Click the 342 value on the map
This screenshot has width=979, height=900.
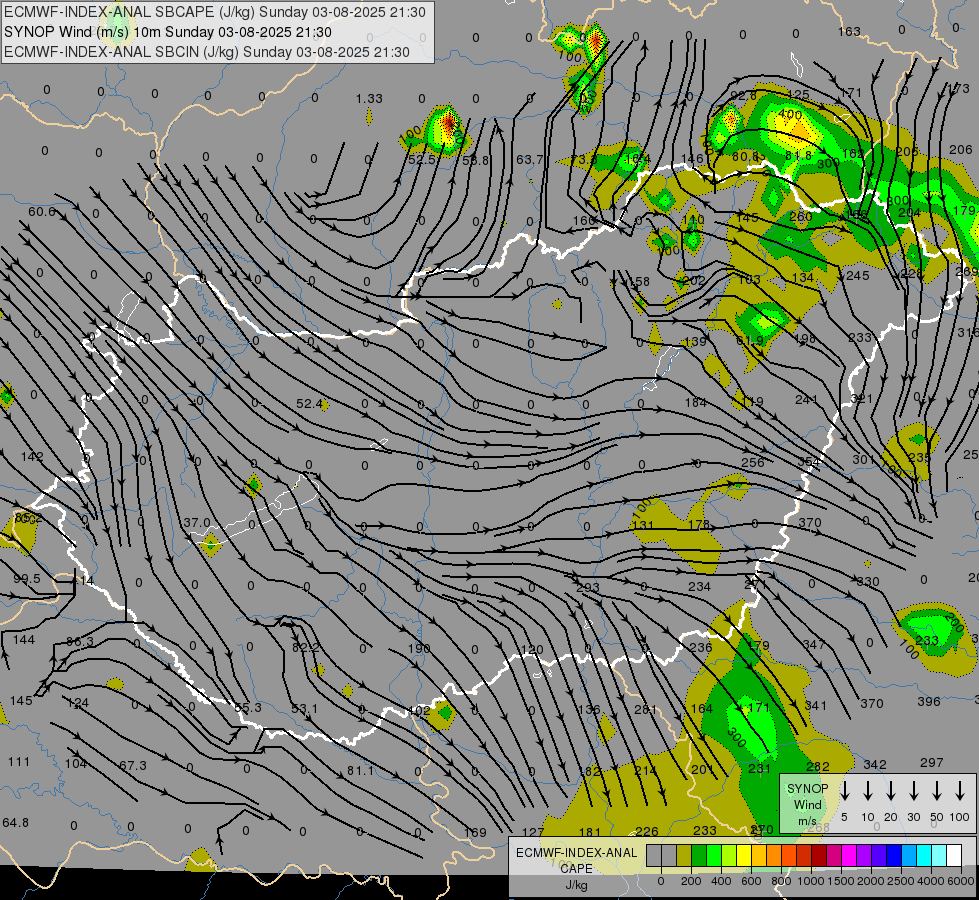pos(875,765)
